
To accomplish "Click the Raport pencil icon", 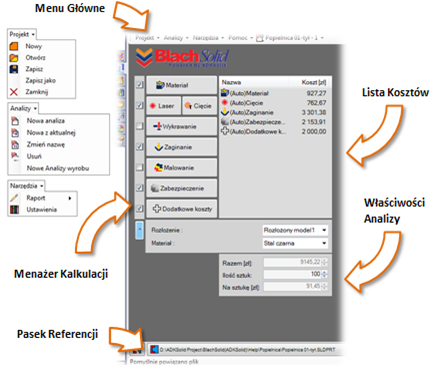I will tap(14, 198).
